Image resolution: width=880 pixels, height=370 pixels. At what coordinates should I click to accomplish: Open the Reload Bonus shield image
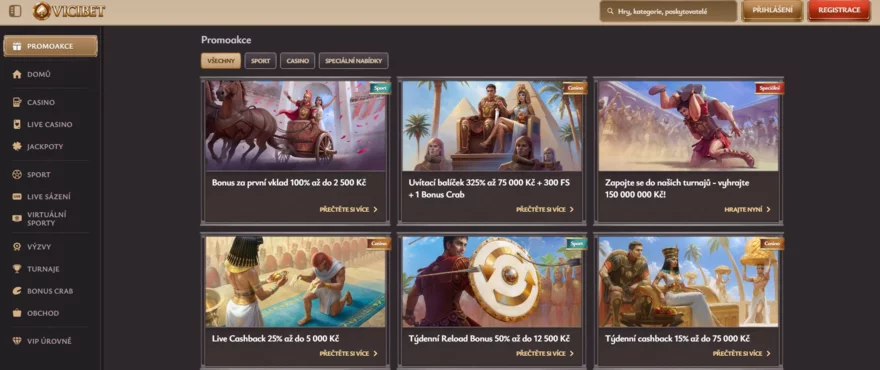(x=492, y=281)
